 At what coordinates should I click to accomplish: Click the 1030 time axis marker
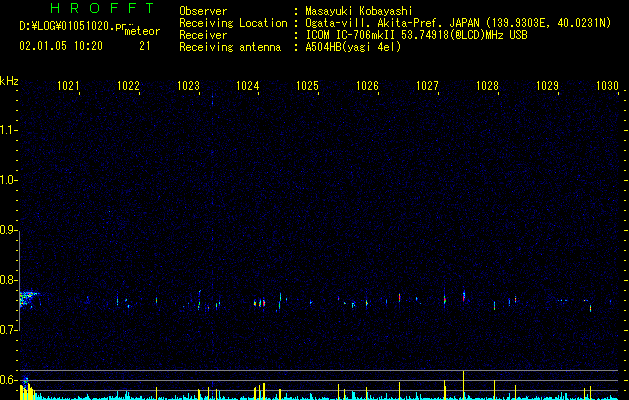click(607, 85)
